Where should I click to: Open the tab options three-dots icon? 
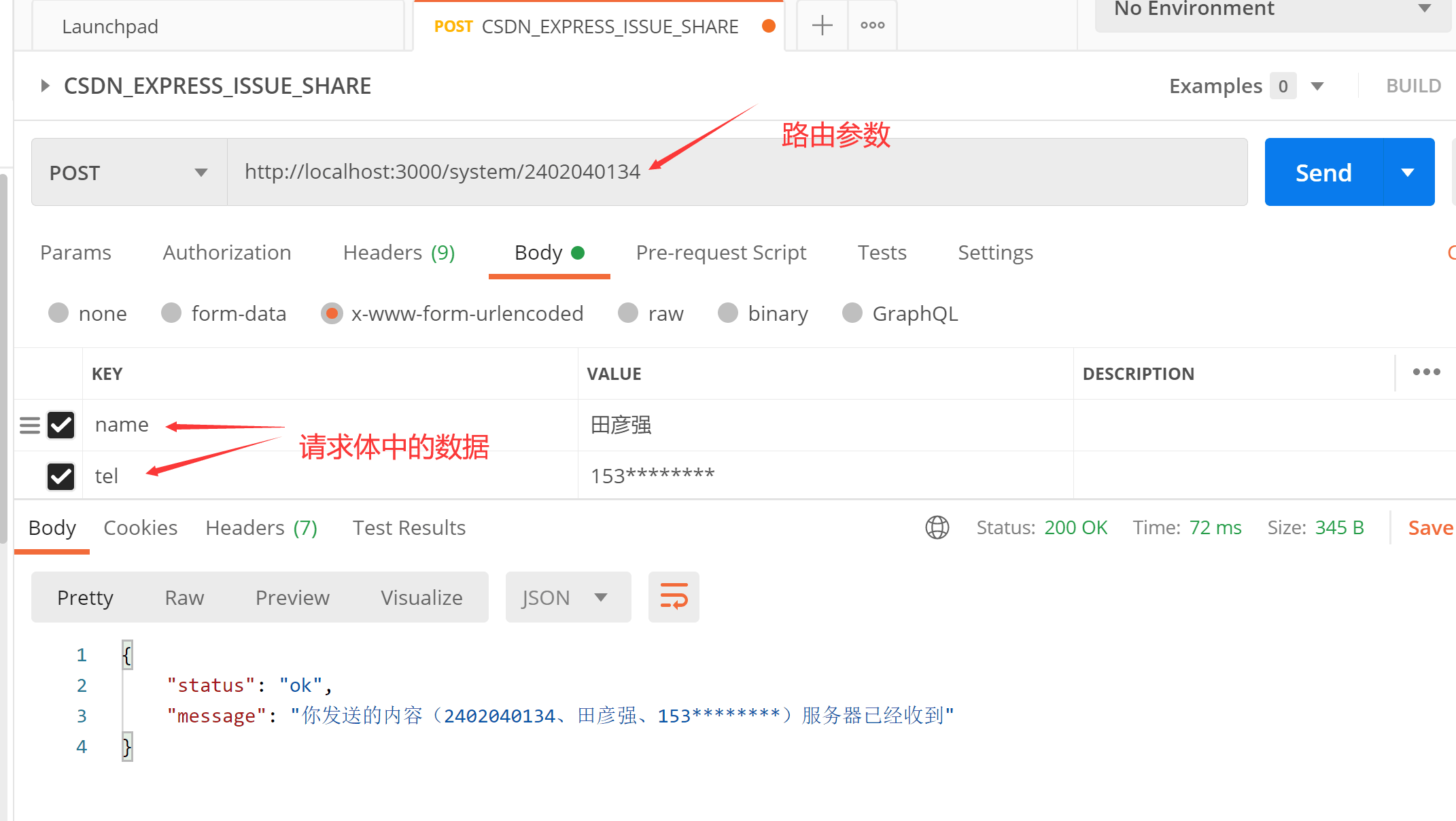[x=872, y=26]
